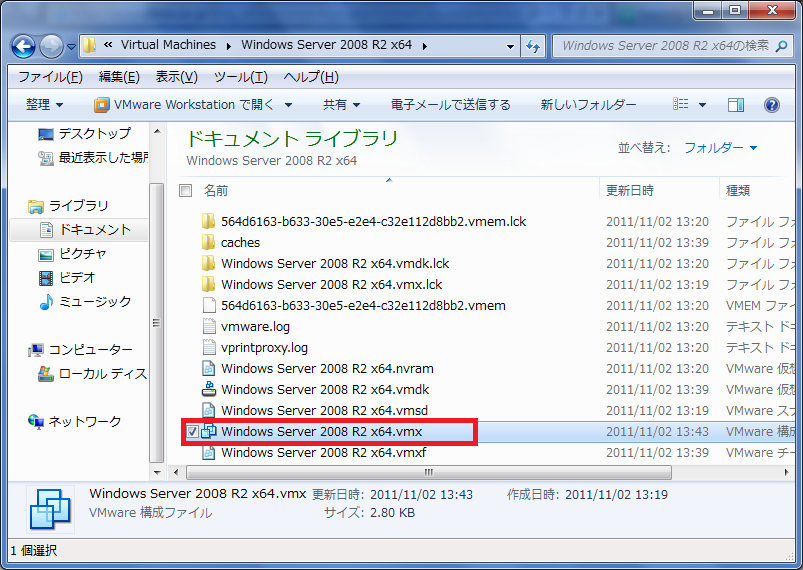This screenshot has width=803, height=570.
Task: Click the Refresh button beside address bar
Action: point(533,47)
